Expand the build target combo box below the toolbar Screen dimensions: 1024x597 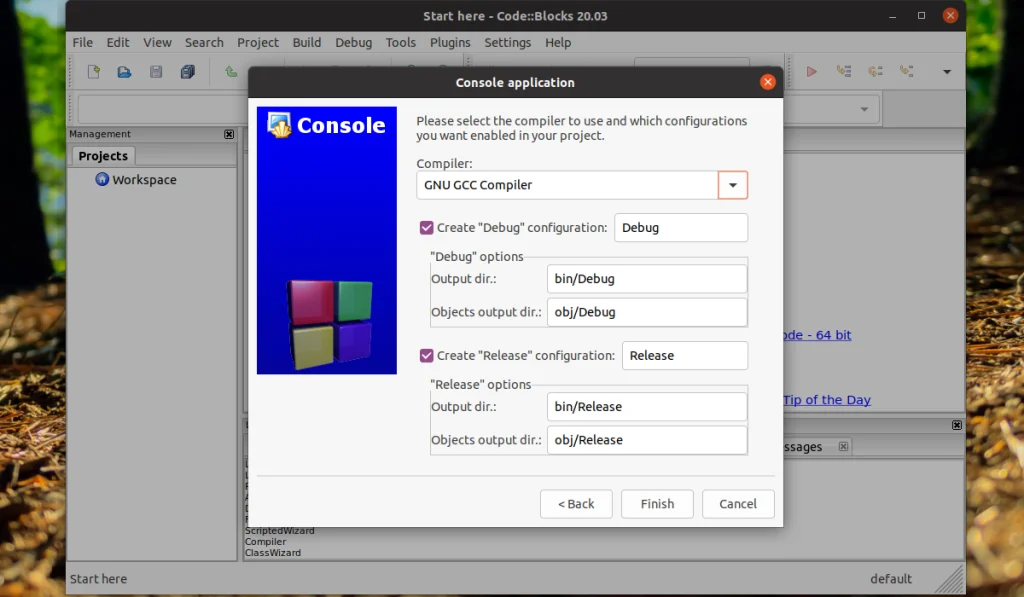coord(864,108)
